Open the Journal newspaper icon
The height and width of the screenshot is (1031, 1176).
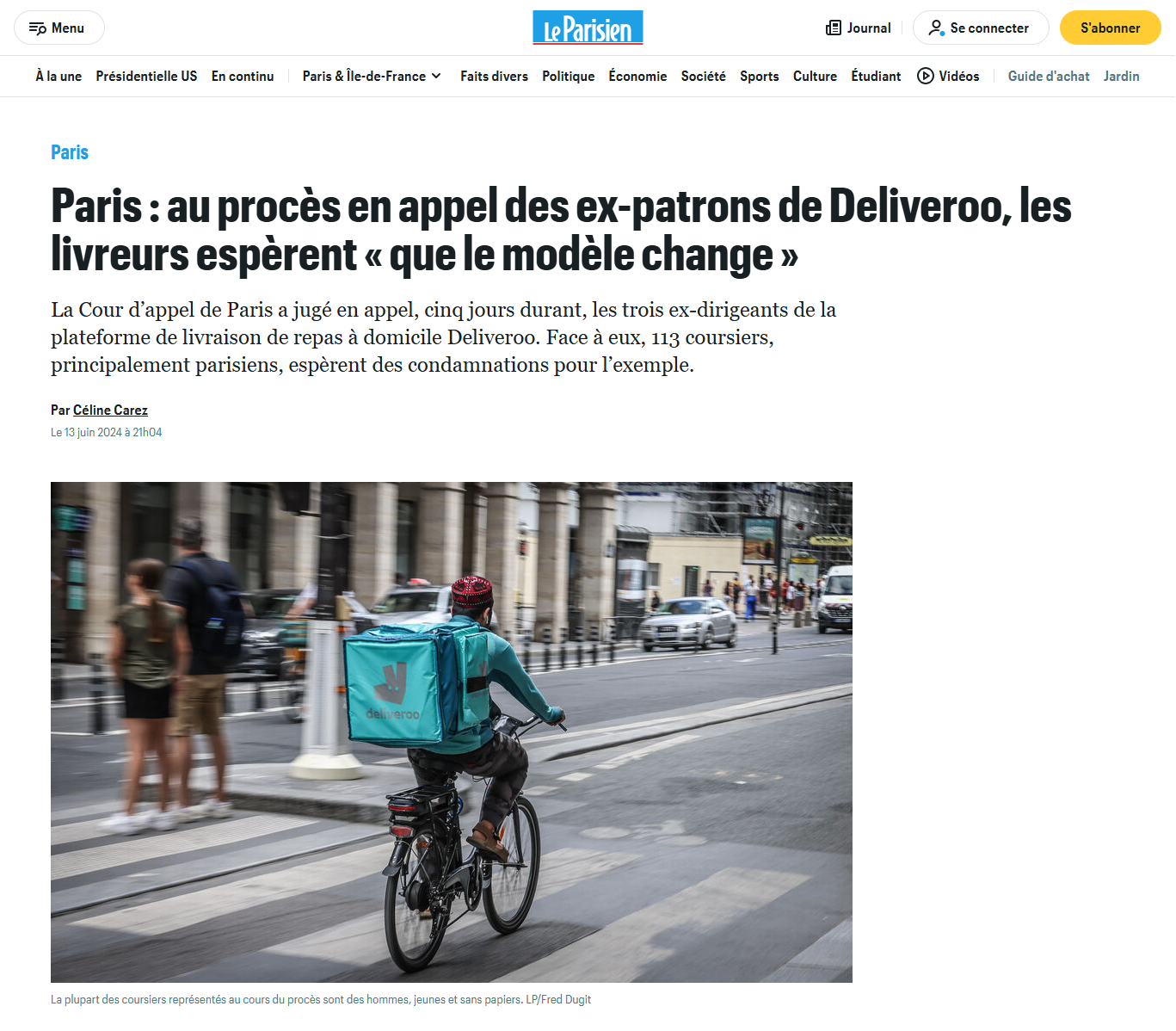(x=834, y=28)
